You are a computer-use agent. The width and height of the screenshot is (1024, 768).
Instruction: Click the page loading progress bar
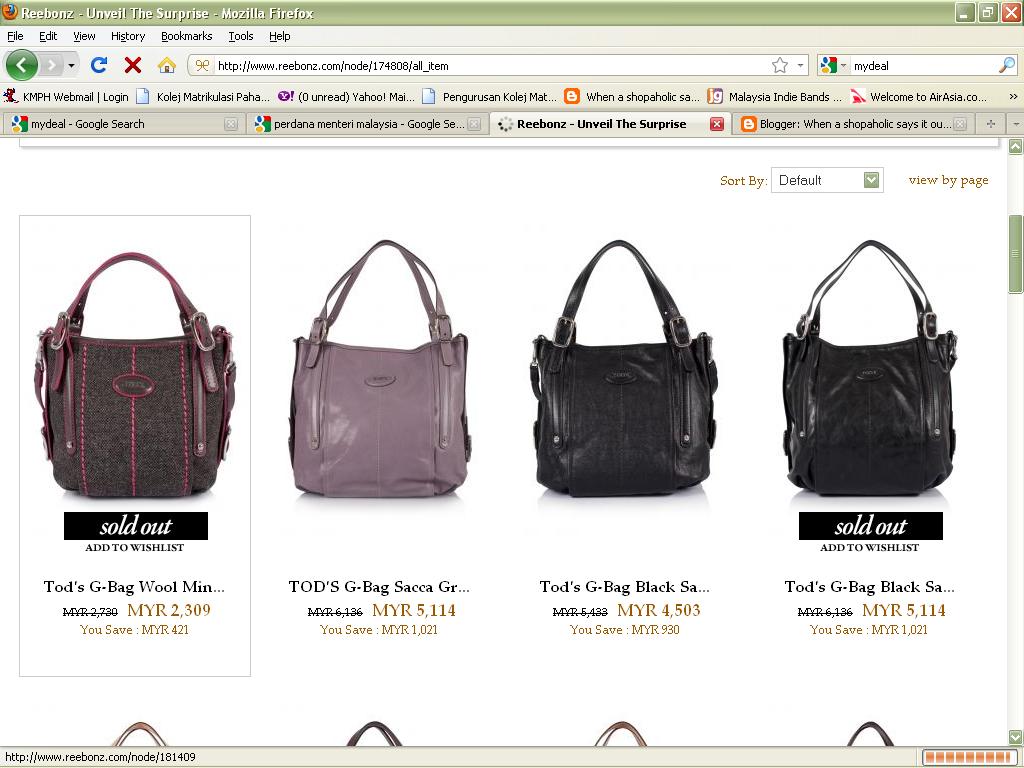(x=970, y=758)
